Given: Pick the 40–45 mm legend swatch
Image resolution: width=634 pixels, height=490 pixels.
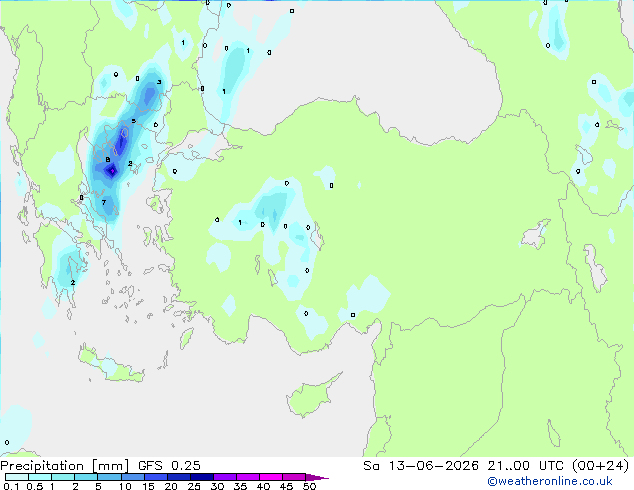Looking at the screenshot, I should pos(271,477).
